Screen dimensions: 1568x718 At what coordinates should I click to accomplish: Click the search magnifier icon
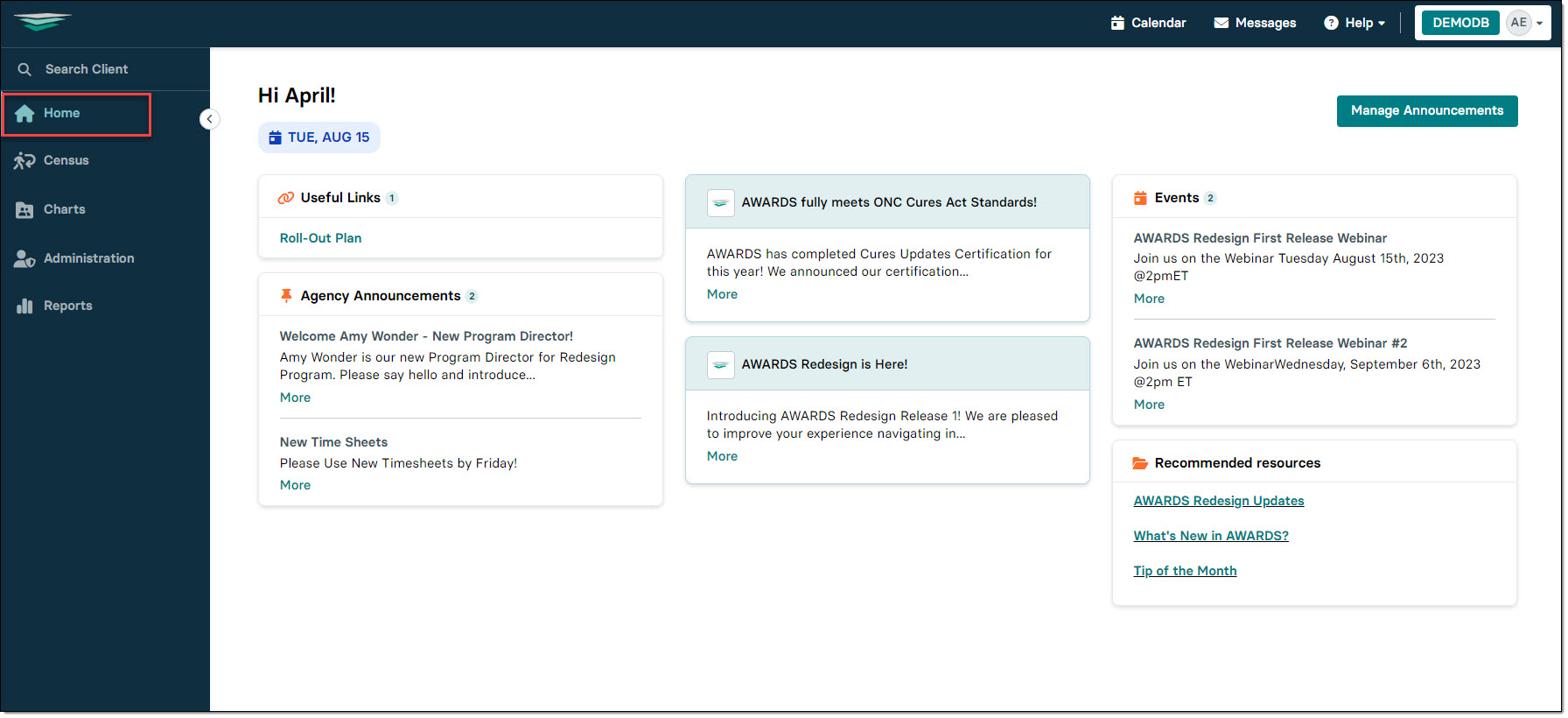click(x=24, y=69)
